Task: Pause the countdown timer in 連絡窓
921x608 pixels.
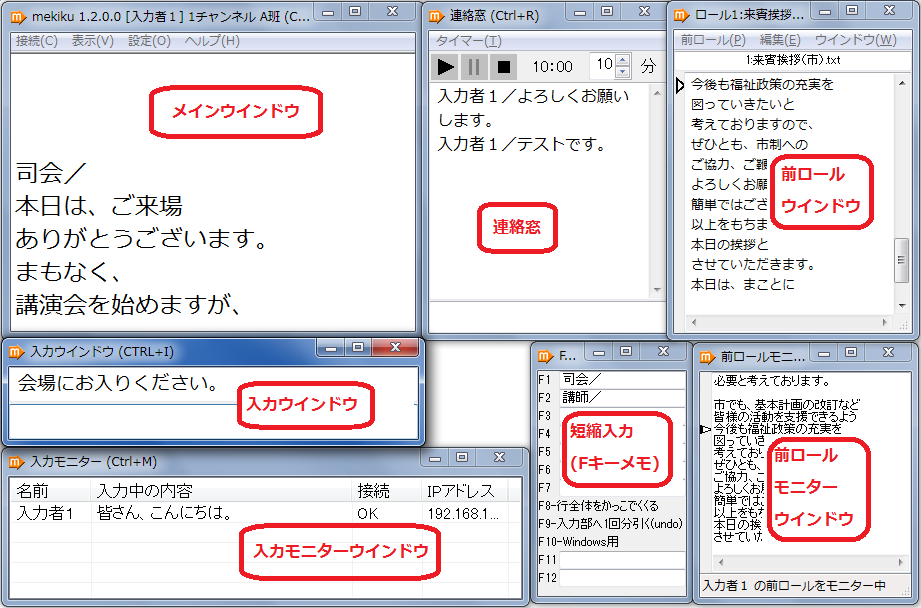Action: [473, 66]
